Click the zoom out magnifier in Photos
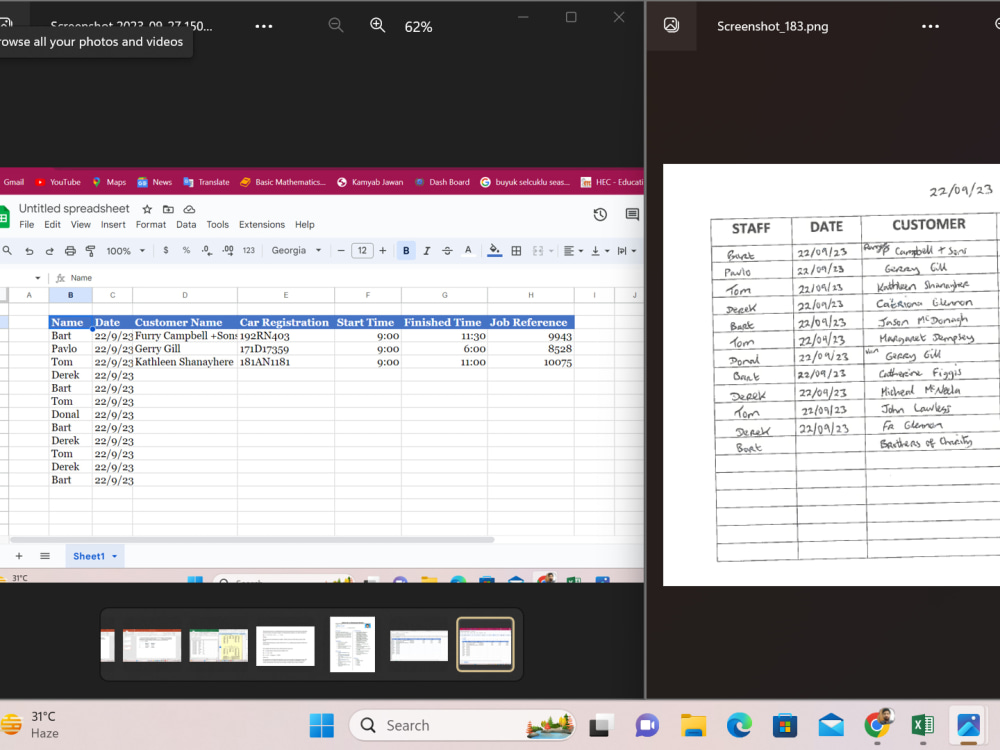The height and width of the screenshot is (750, 1000). tap(335, 25)
